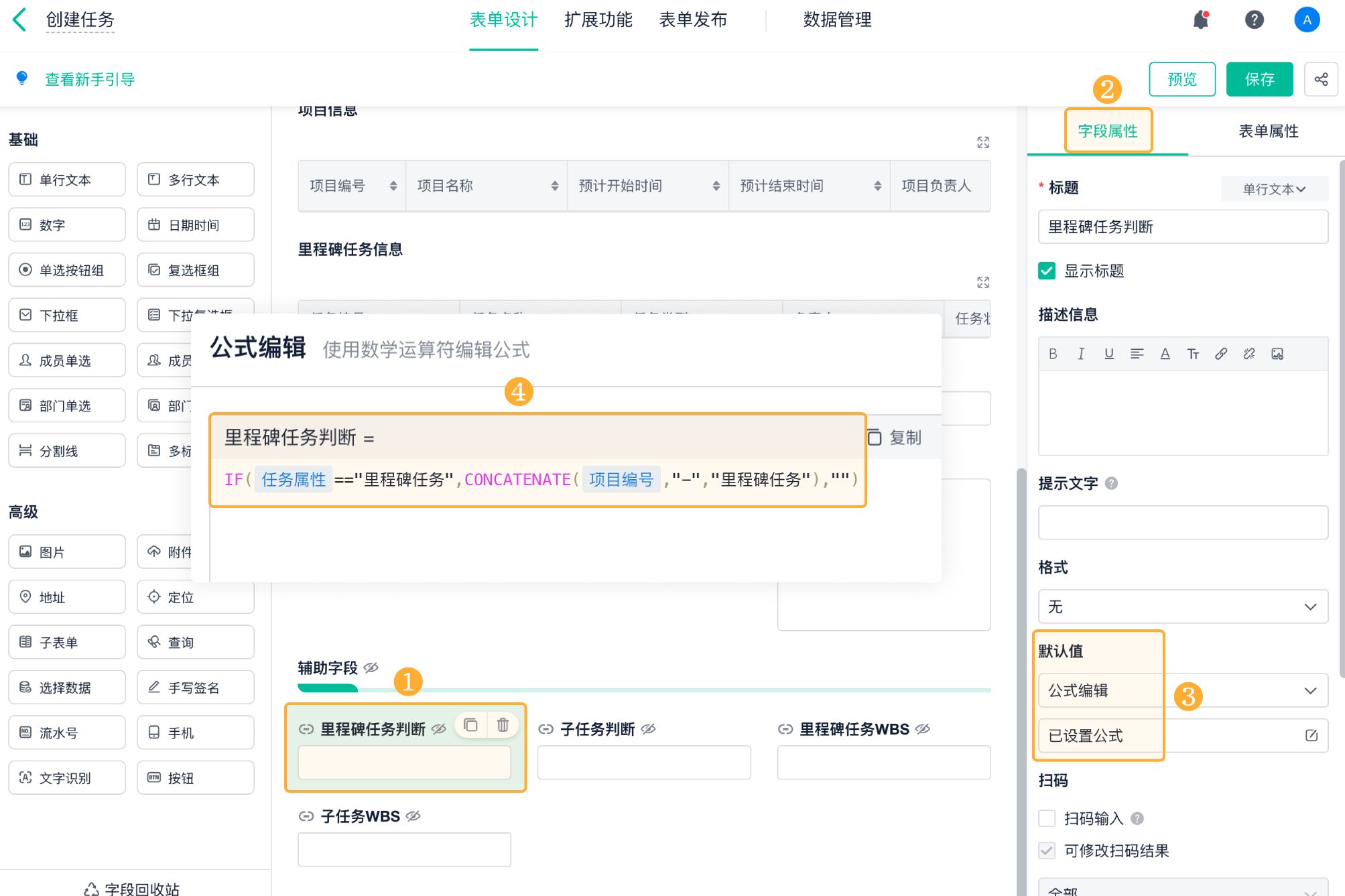Open the 单行文本 field type dropdown
This screenshot has width=1345, height=896.
point(1274,189)
